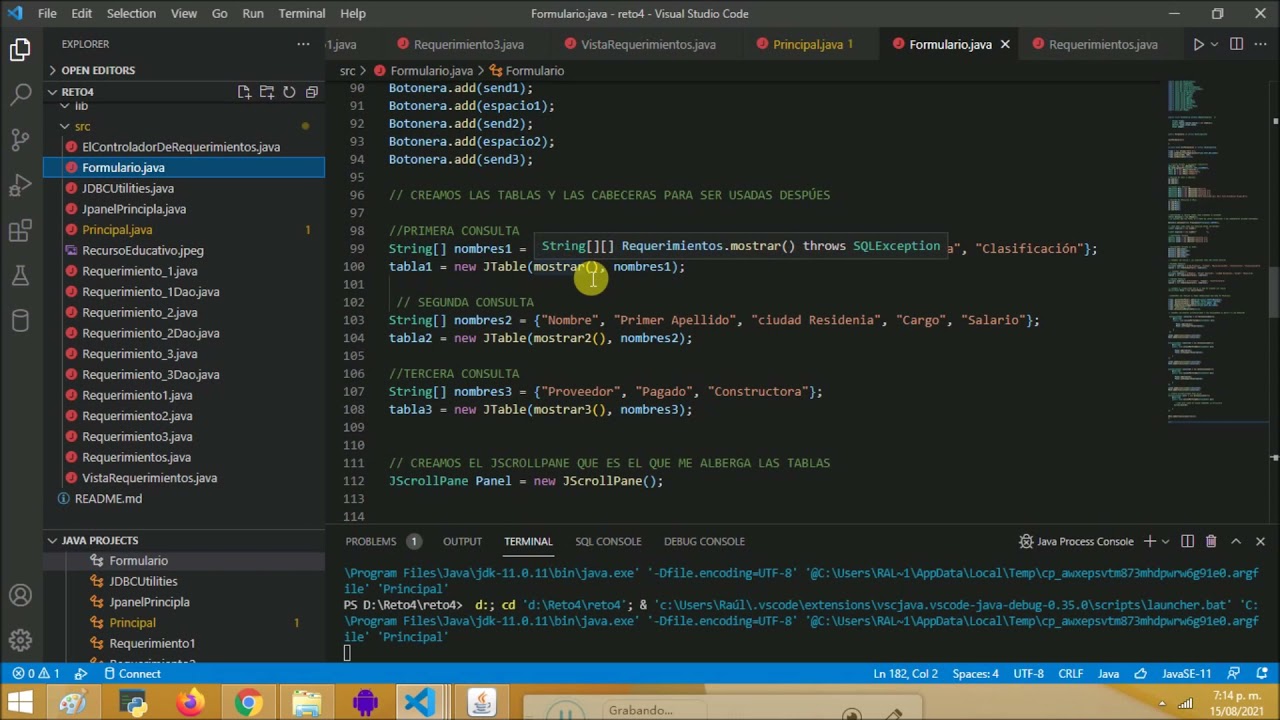The height and width of the screenshot is (720, 1280).
Task: Split the editor to the right
Action: 1236,44
